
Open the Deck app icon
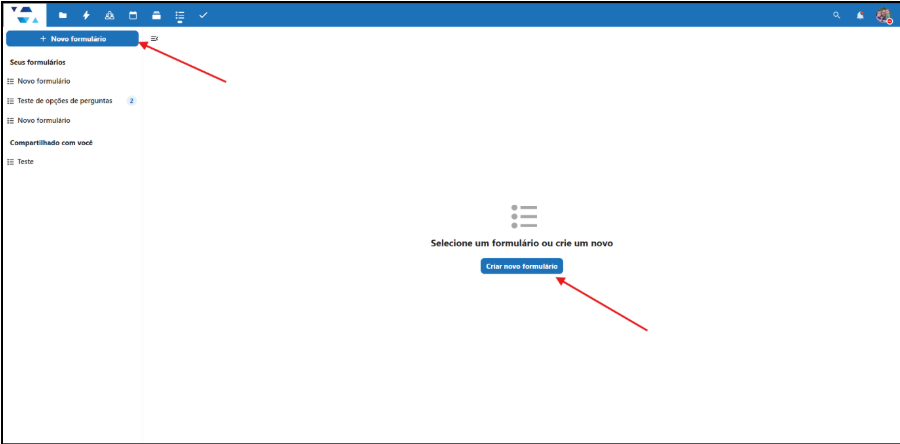click(156, 15)
